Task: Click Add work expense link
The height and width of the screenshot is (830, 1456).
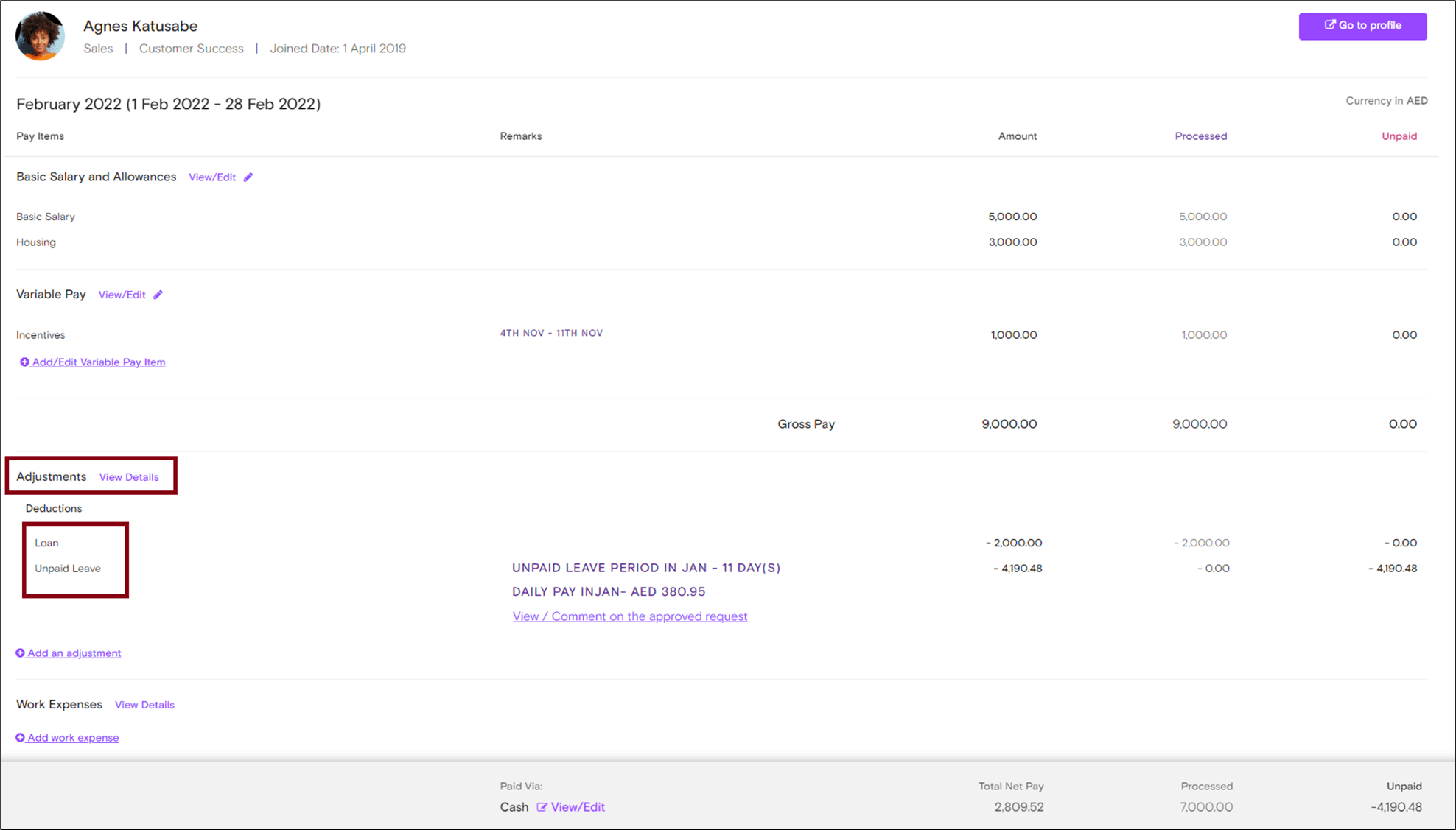Action: tap(73, 738)
